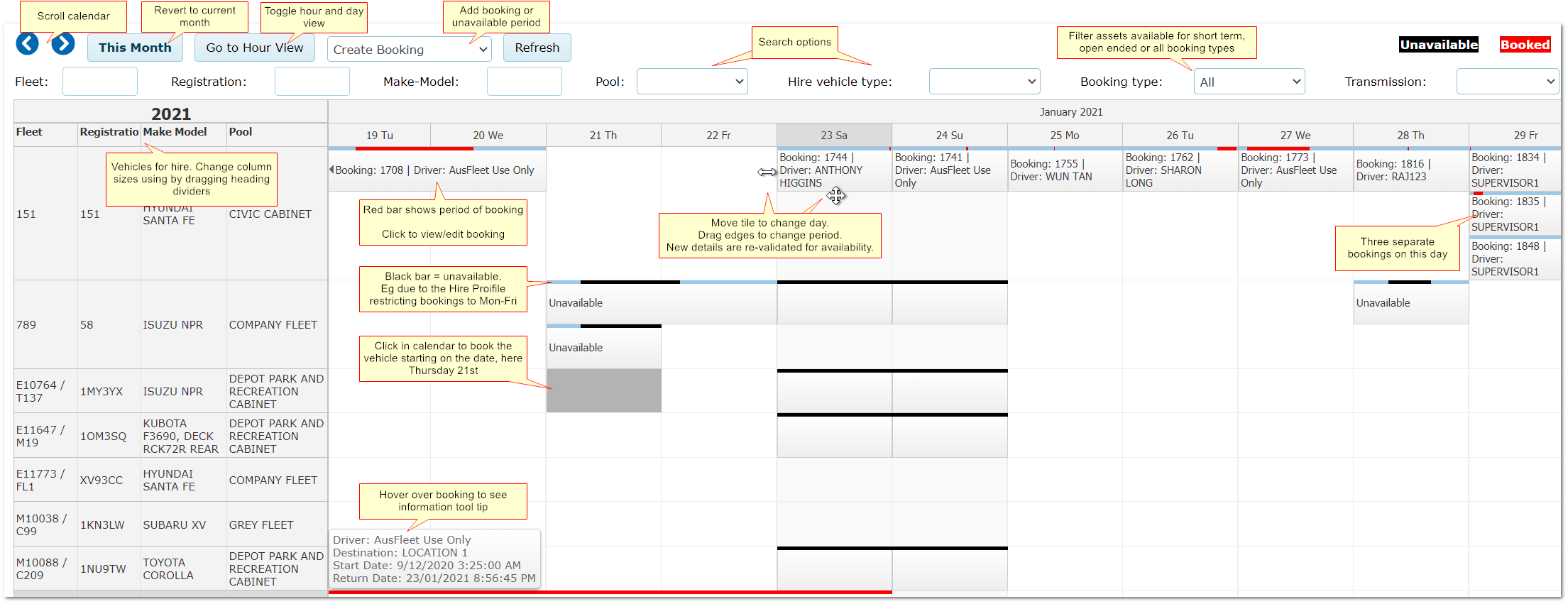Viewport: 1568px width, 604px height.
Task: Click the This Month button
Action: [x=135, y=48]
